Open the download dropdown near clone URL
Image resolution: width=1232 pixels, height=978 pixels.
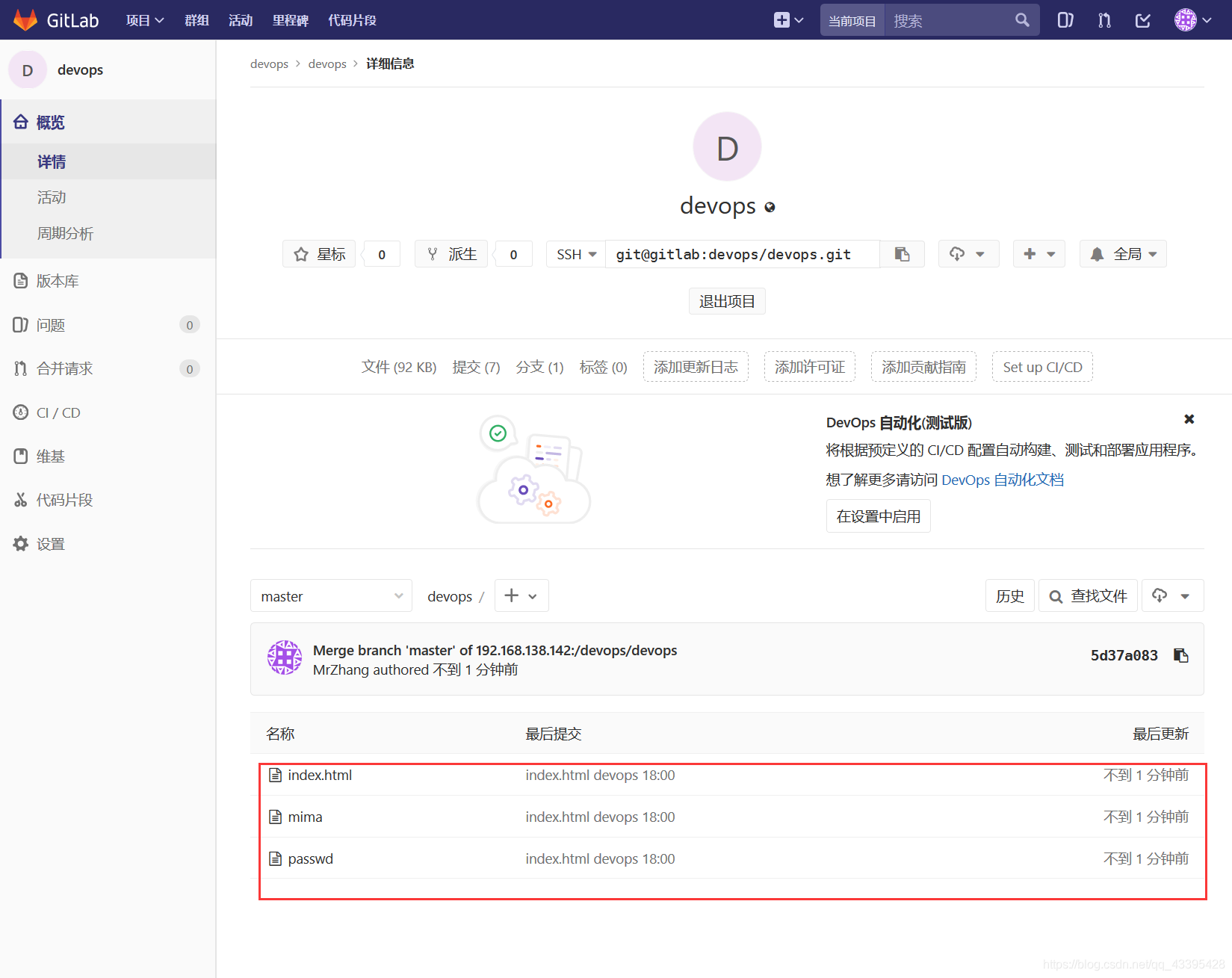(x=968, y=254)
